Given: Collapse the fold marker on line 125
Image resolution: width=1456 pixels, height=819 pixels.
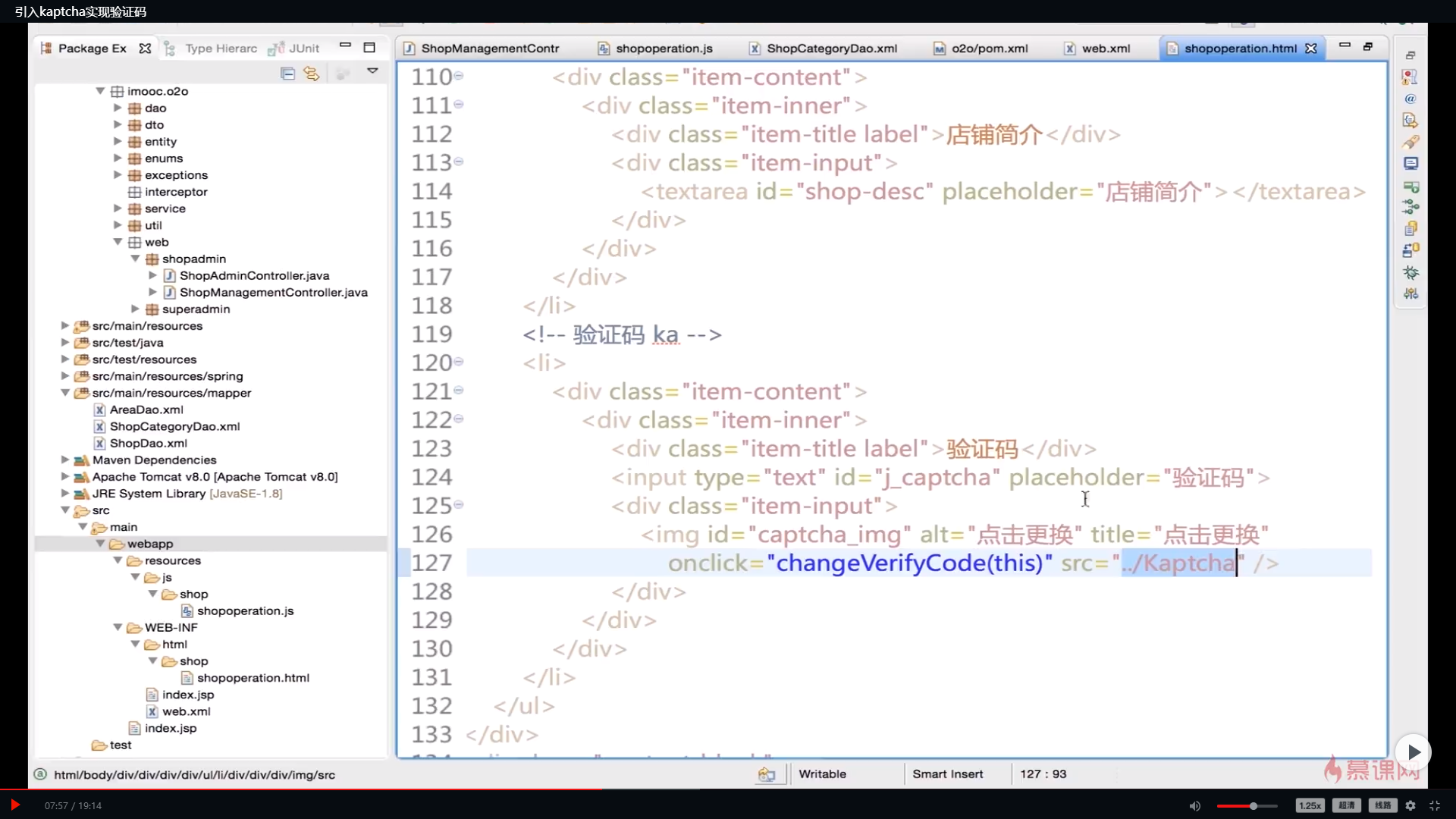Looking at the screenshot, I should 459,504.
